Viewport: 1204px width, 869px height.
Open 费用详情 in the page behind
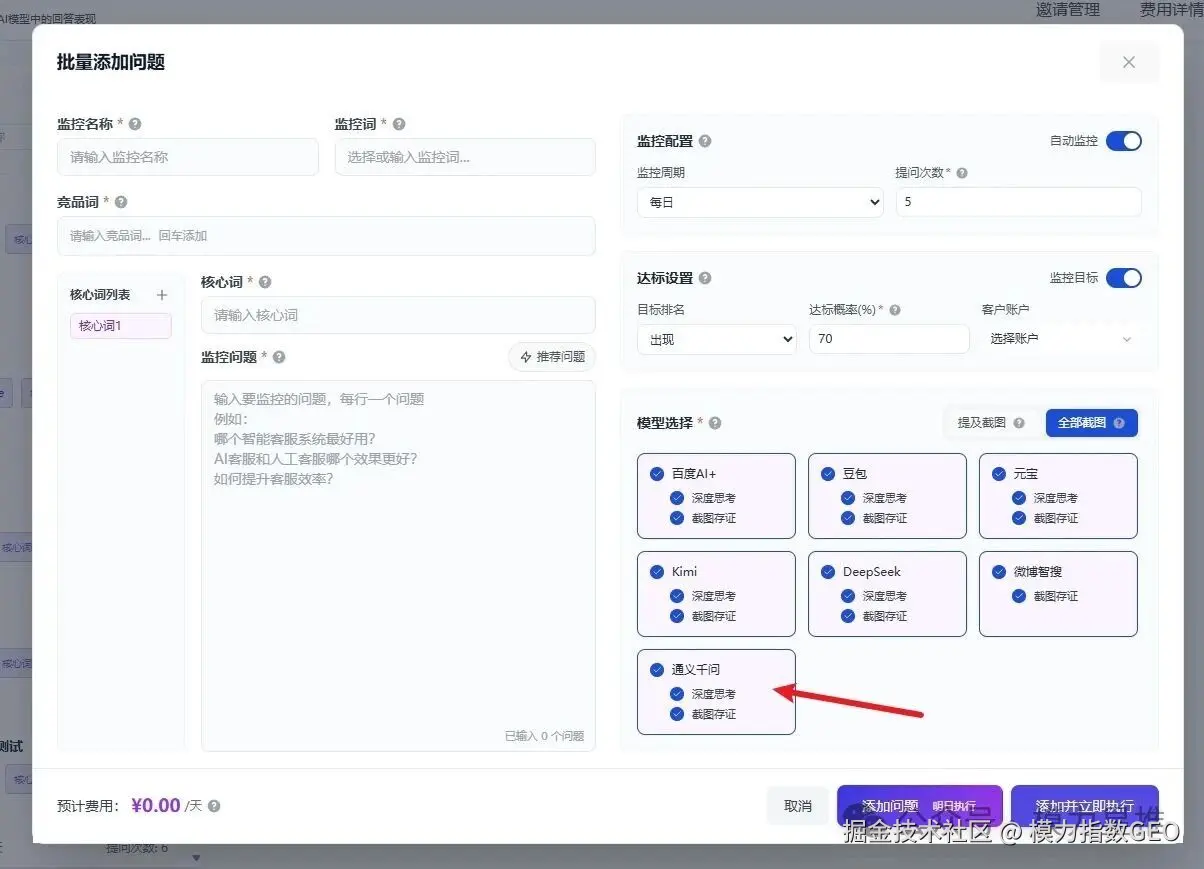pos(1171,10)
